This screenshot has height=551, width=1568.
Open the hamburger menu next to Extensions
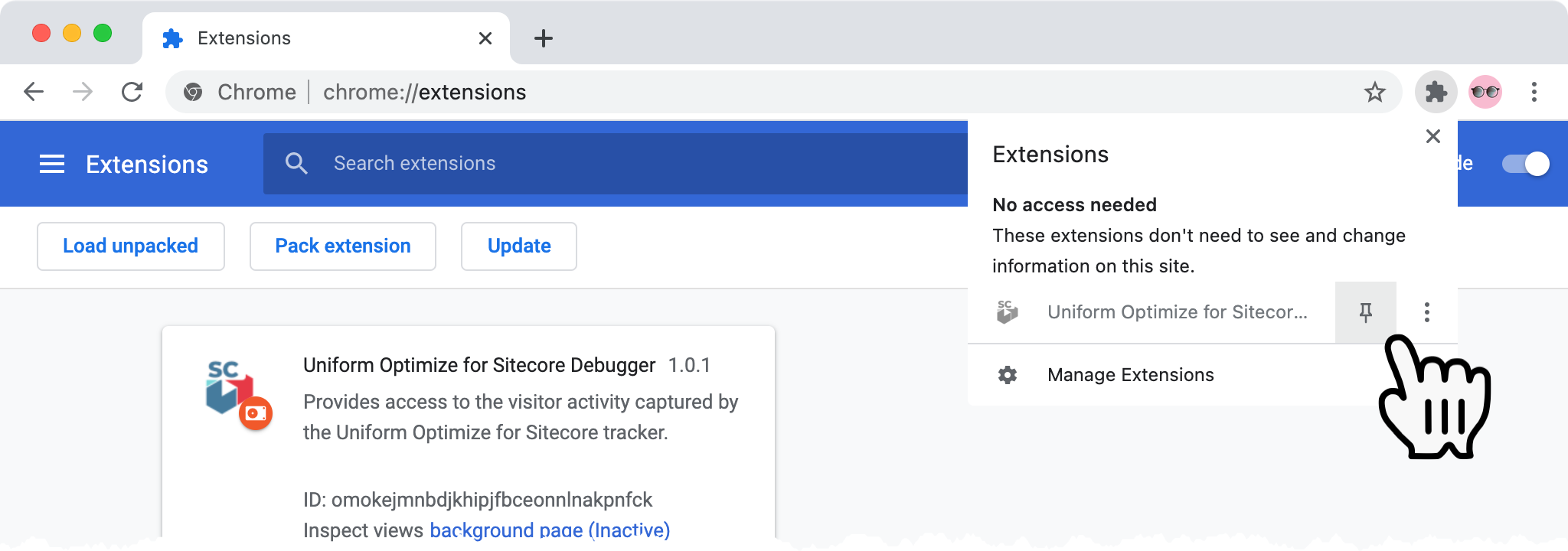pyautogui.click(x=52, y=164)
